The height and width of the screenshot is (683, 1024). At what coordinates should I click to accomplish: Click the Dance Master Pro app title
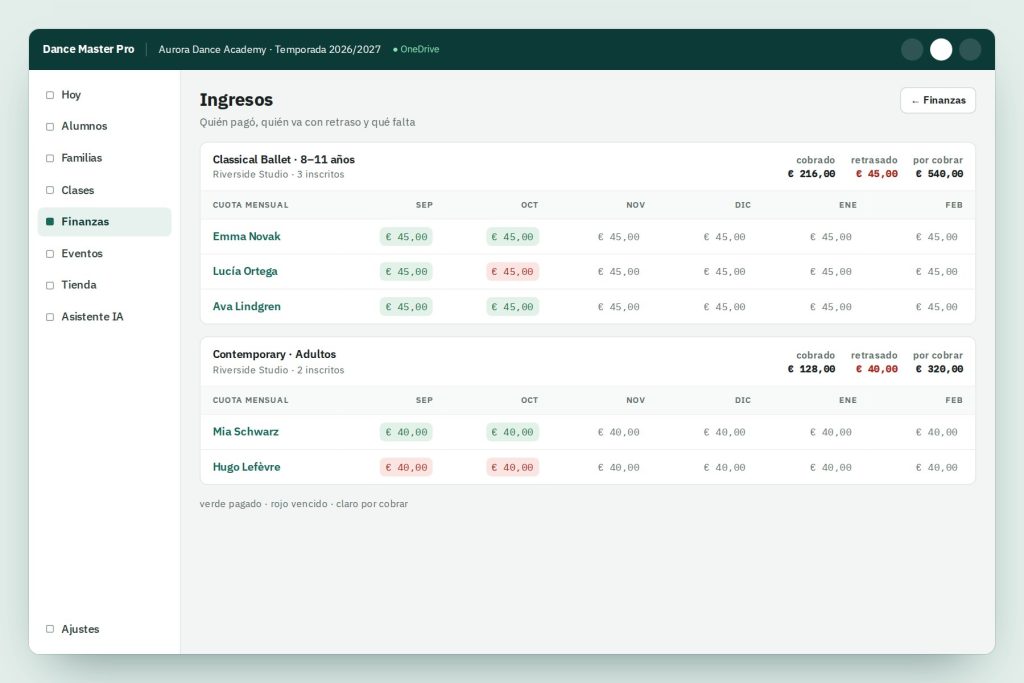(88, 50)
